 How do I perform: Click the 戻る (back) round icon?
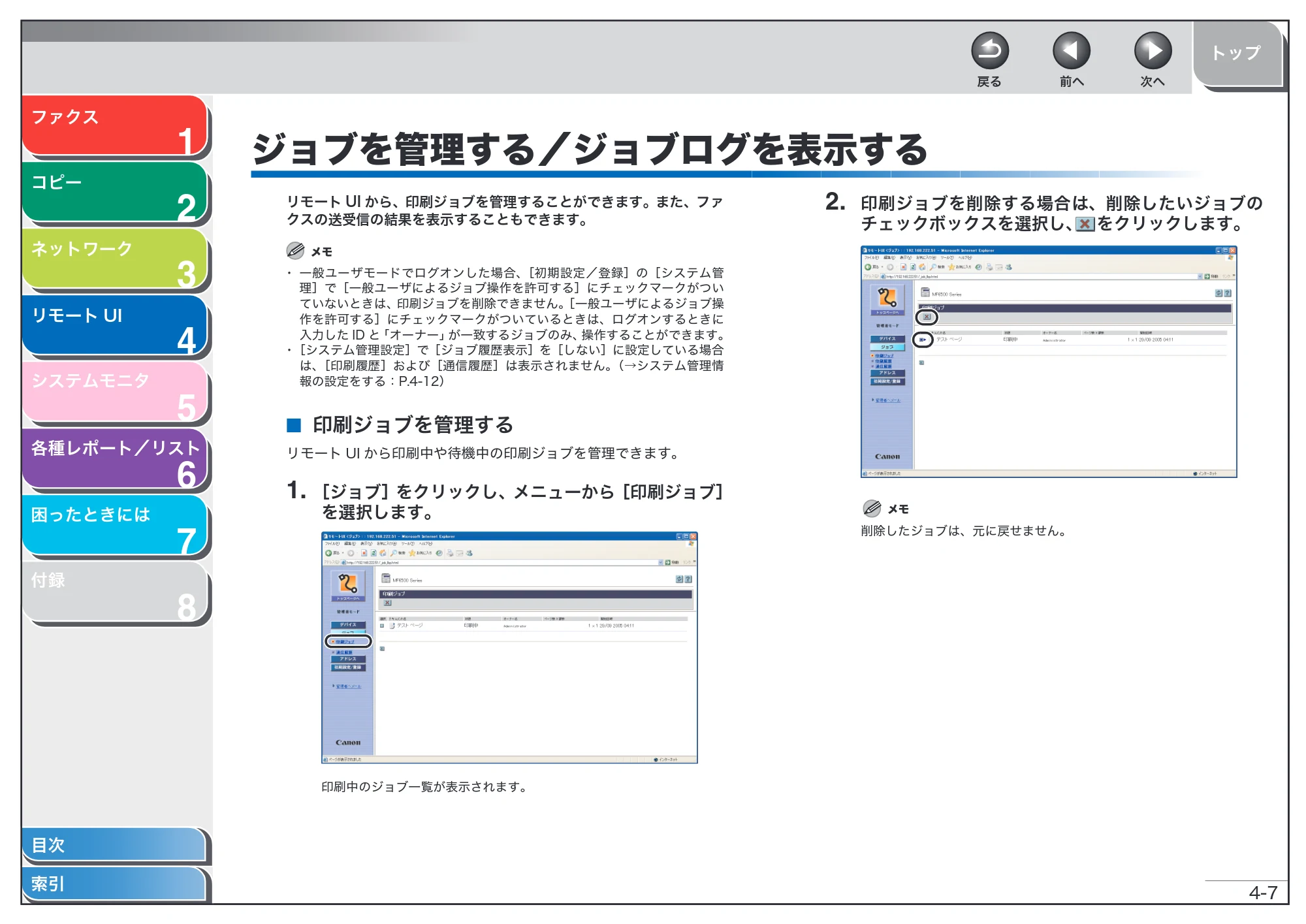point(989,51)
